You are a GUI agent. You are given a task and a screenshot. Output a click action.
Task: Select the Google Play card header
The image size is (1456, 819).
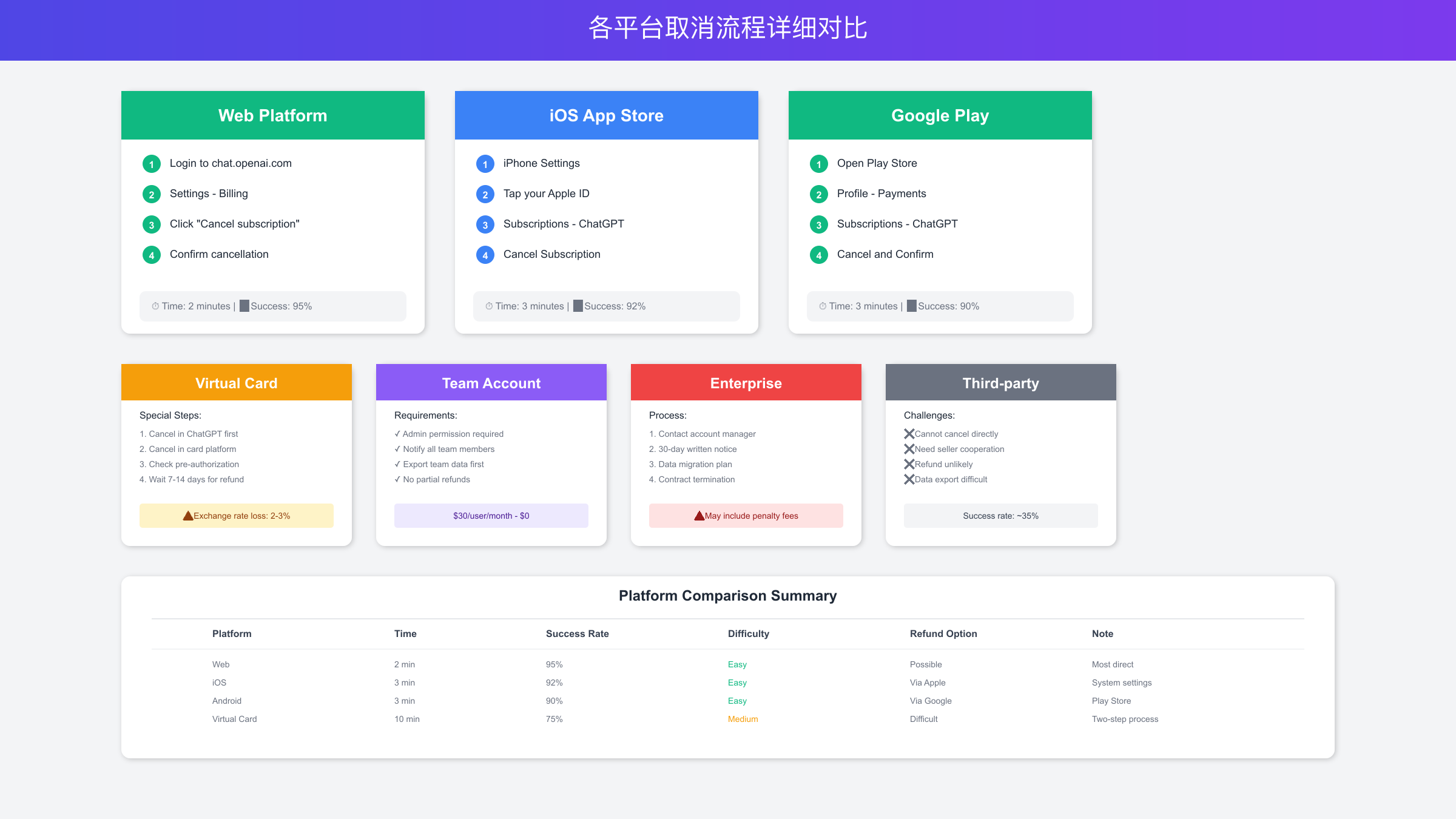pos(940,115)
